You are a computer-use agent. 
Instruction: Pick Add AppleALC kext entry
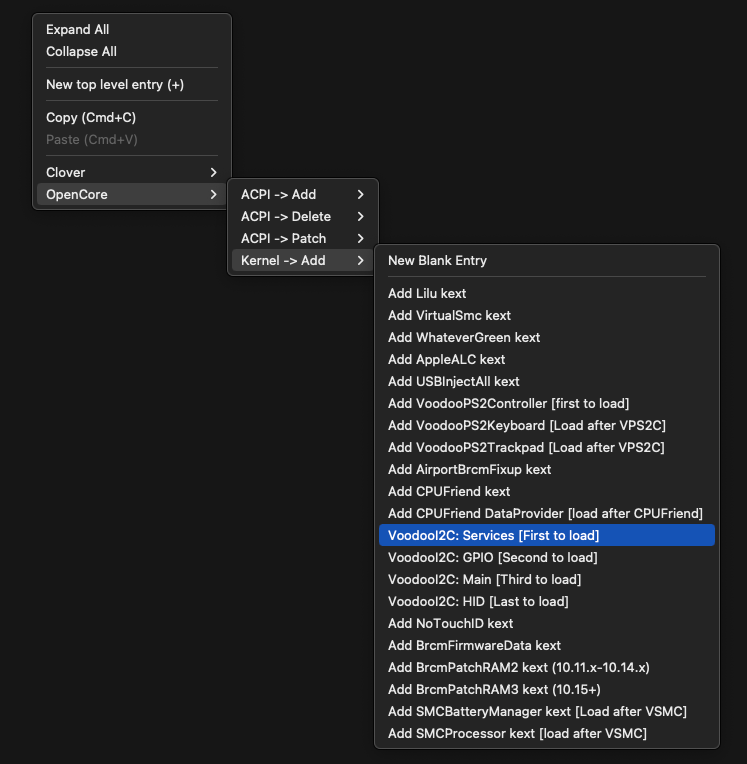446,360
